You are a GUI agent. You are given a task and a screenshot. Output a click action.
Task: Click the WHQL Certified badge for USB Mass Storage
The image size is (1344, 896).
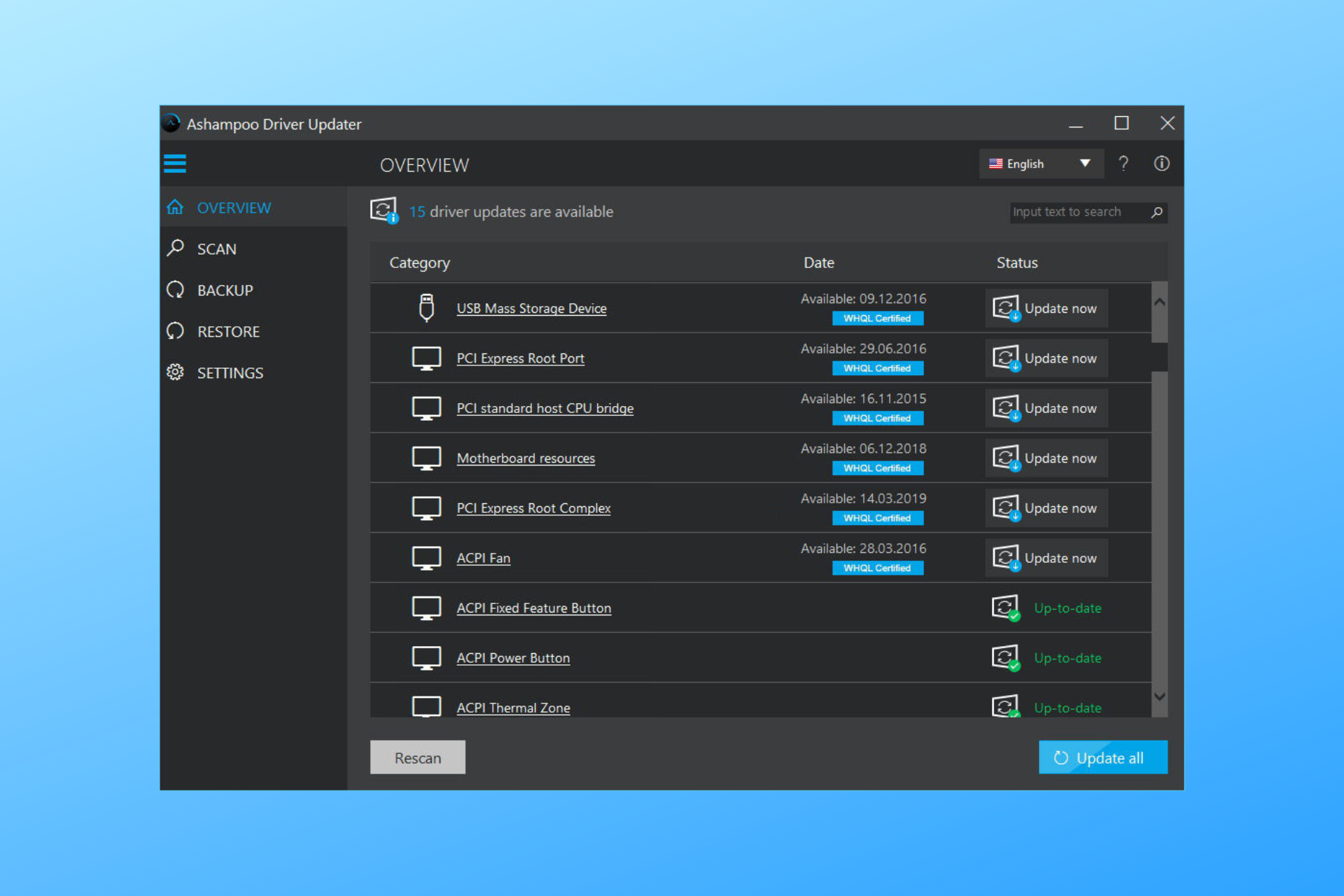[x=878, y=318]
